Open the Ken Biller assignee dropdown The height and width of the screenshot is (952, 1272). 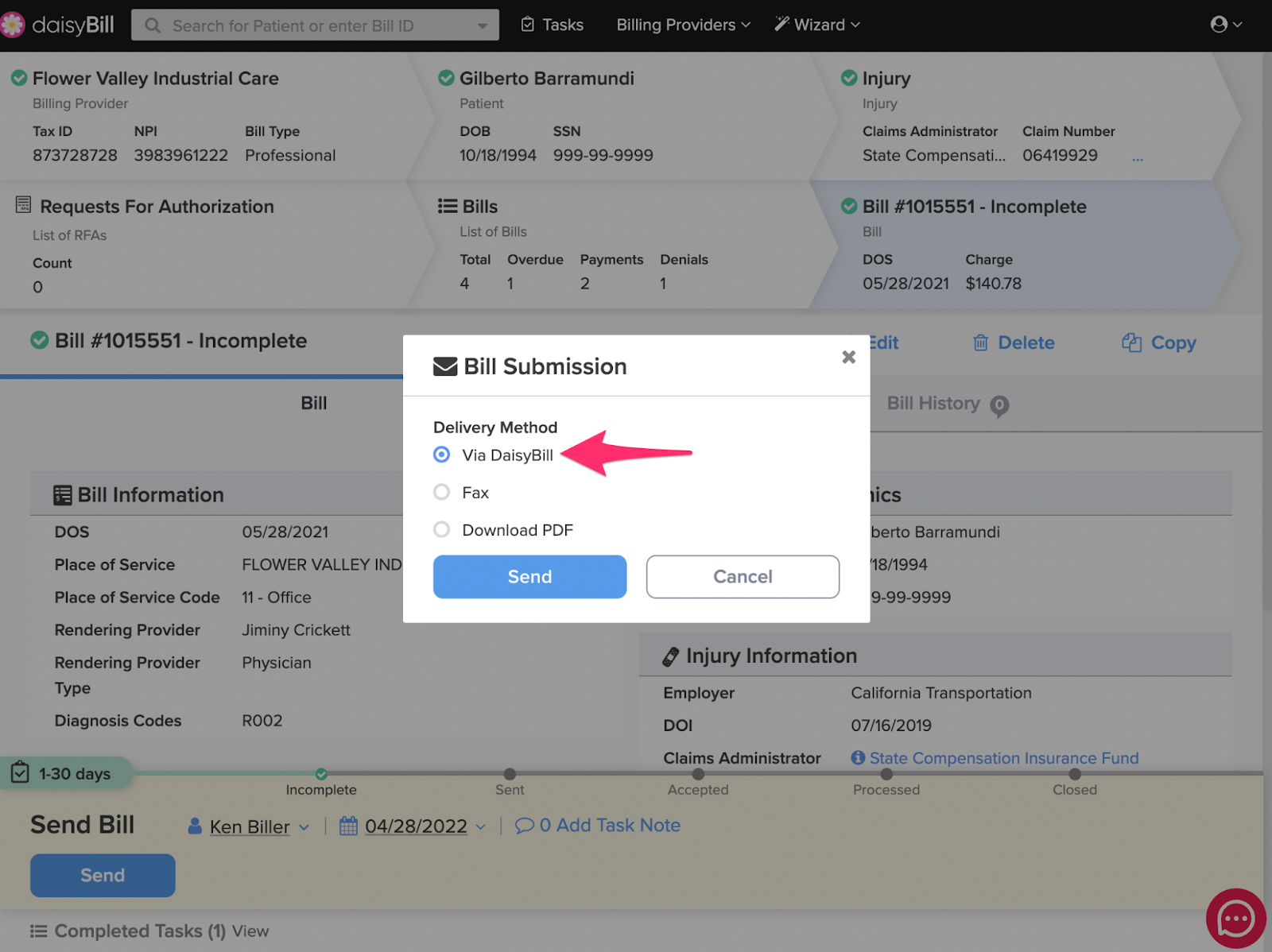pyautogui.click(x=304, y=827)
